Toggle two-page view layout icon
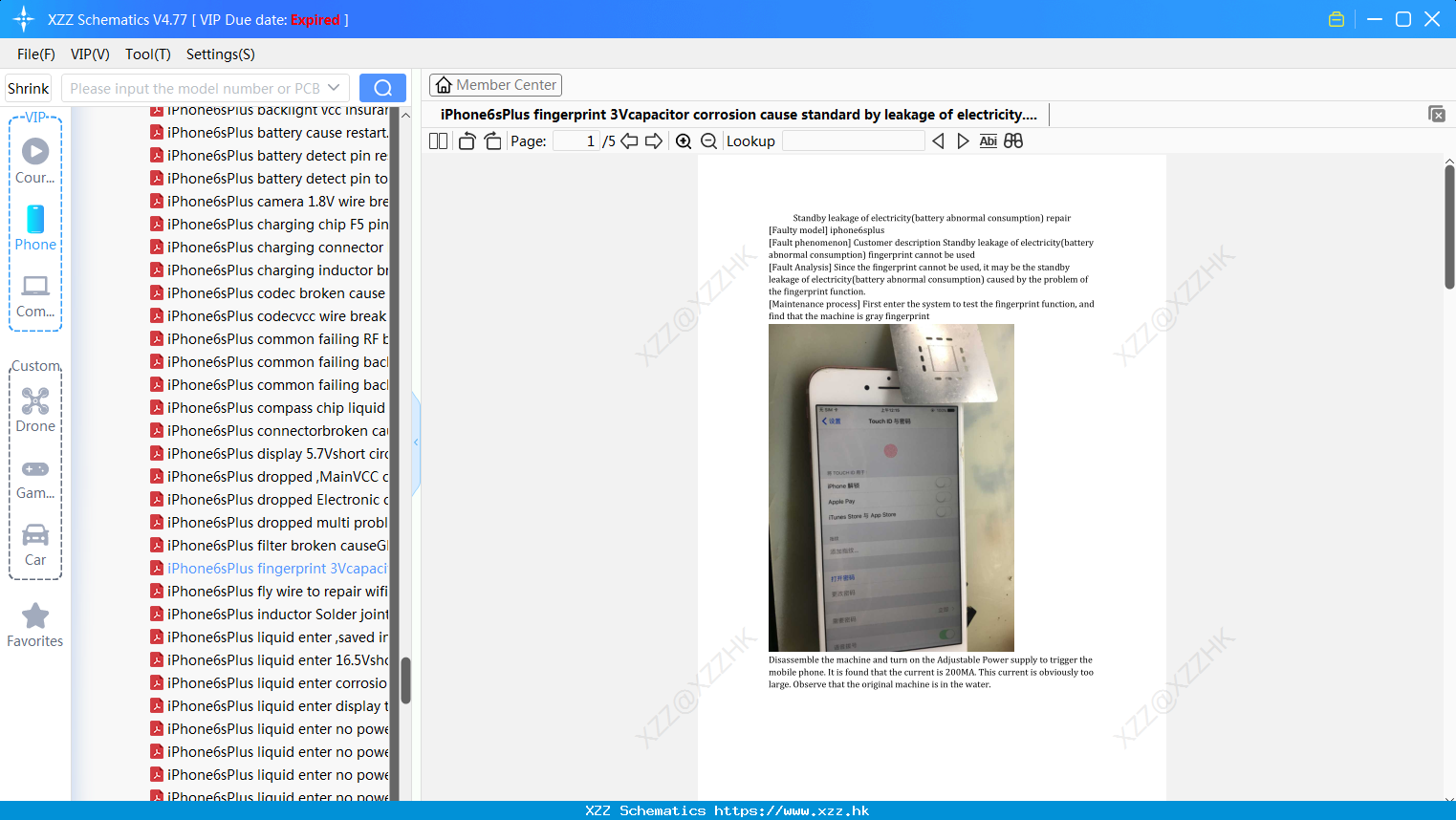The image size is (1456, 820). click(x=438, y=141)
